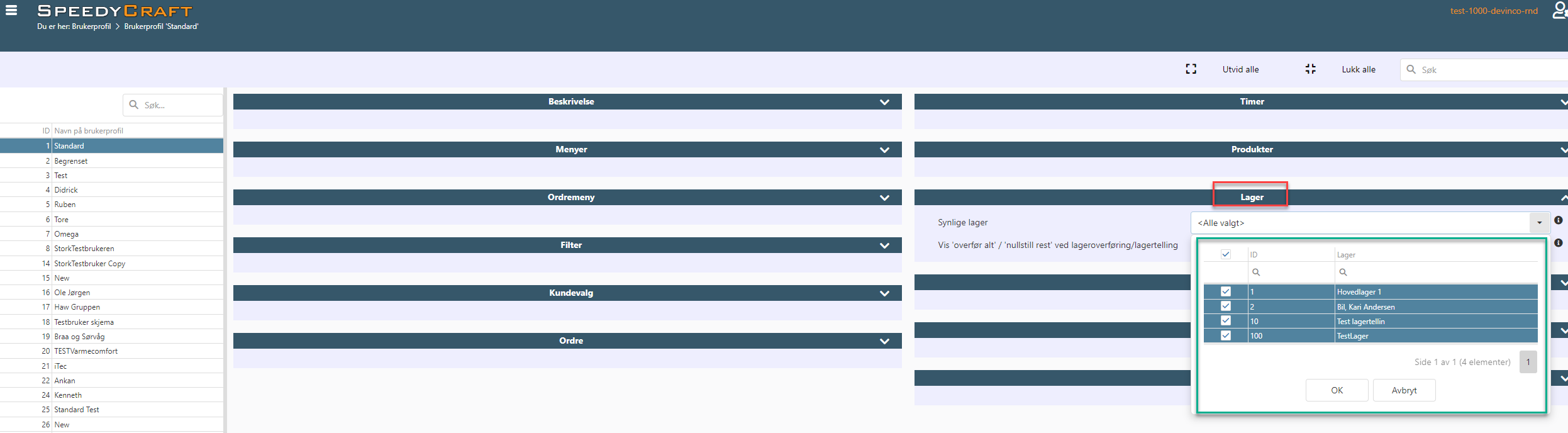Image resolution: width=1568 pixels, height=433 pixels.
Task: Select the Test profile row with ID 3
Action: click(x=111, y=176)
